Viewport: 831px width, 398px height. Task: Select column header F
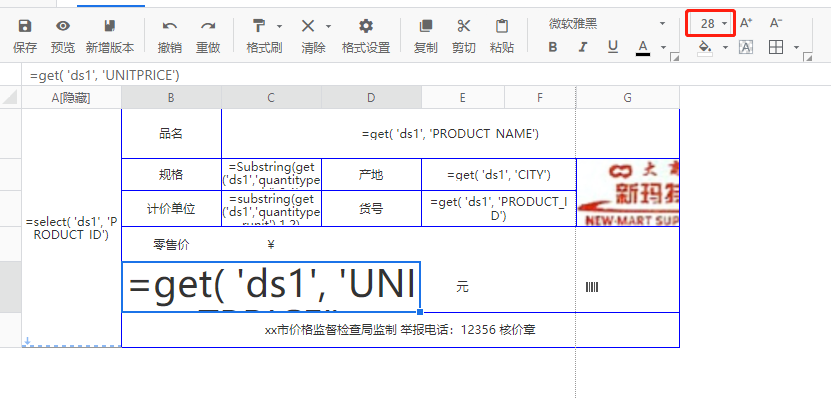coord(540,98)
